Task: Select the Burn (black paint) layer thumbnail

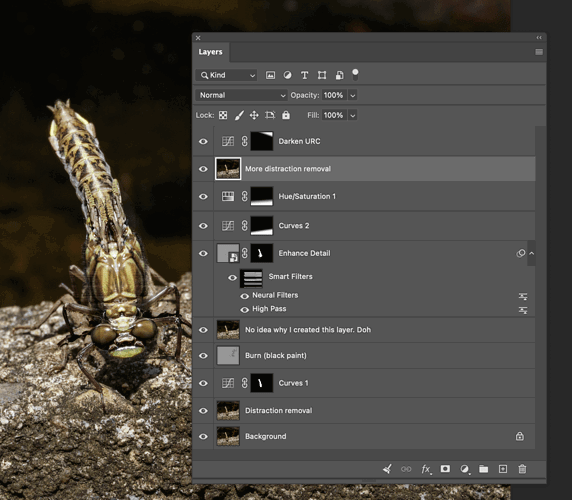Action: pos(228,356)
